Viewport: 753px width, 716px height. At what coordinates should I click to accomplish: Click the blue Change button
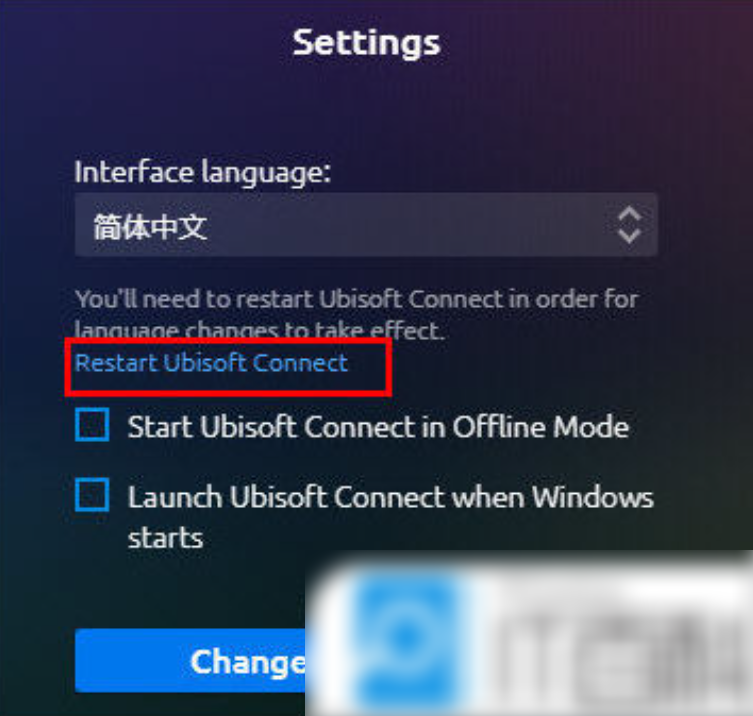tap(190, 661)
